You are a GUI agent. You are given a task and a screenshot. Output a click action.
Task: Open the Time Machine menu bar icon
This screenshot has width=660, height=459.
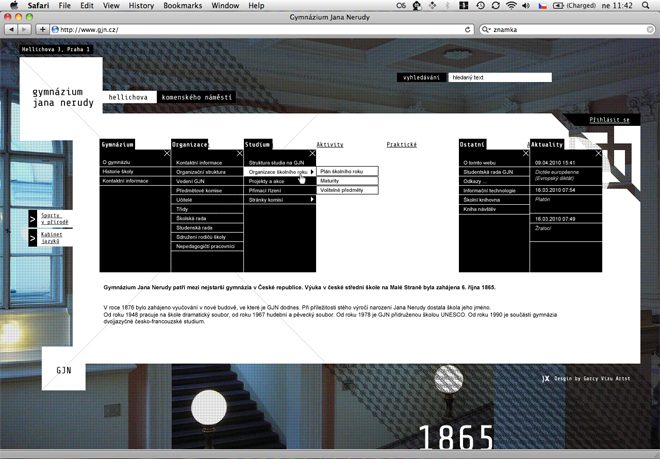click(x=480, y=5)
